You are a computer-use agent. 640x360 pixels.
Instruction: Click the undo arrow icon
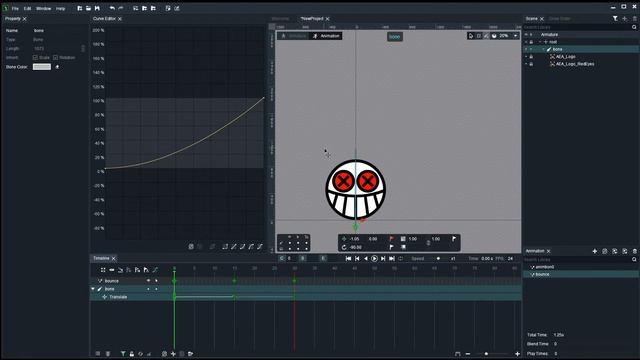(112, 8)
